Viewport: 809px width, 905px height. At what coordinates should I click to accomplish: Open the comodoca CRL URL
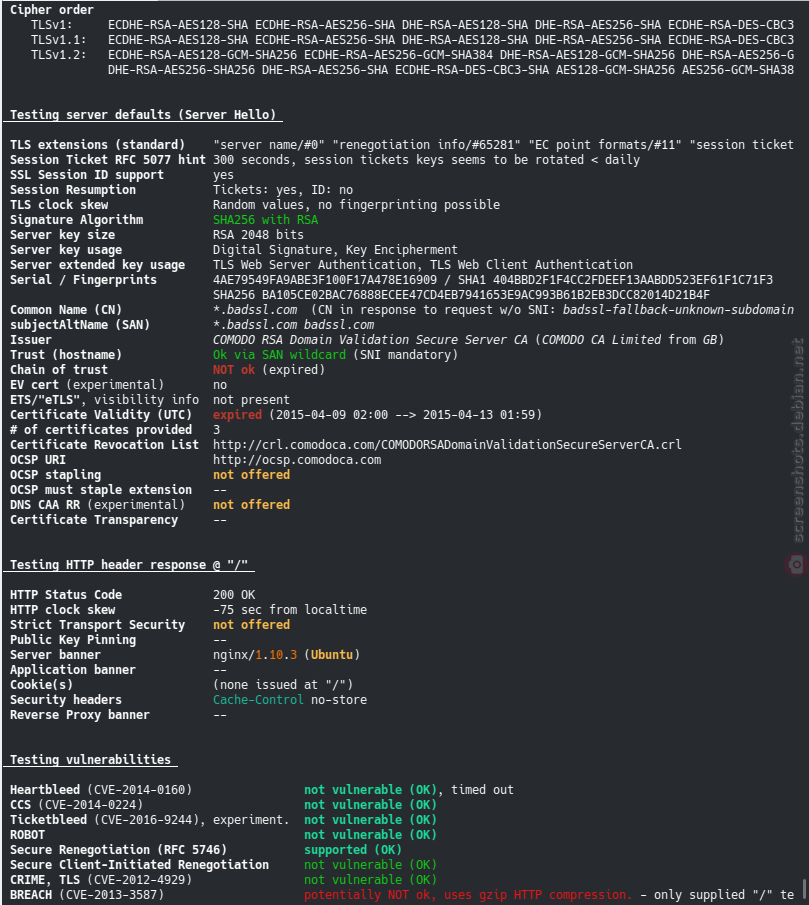(447, 445)
